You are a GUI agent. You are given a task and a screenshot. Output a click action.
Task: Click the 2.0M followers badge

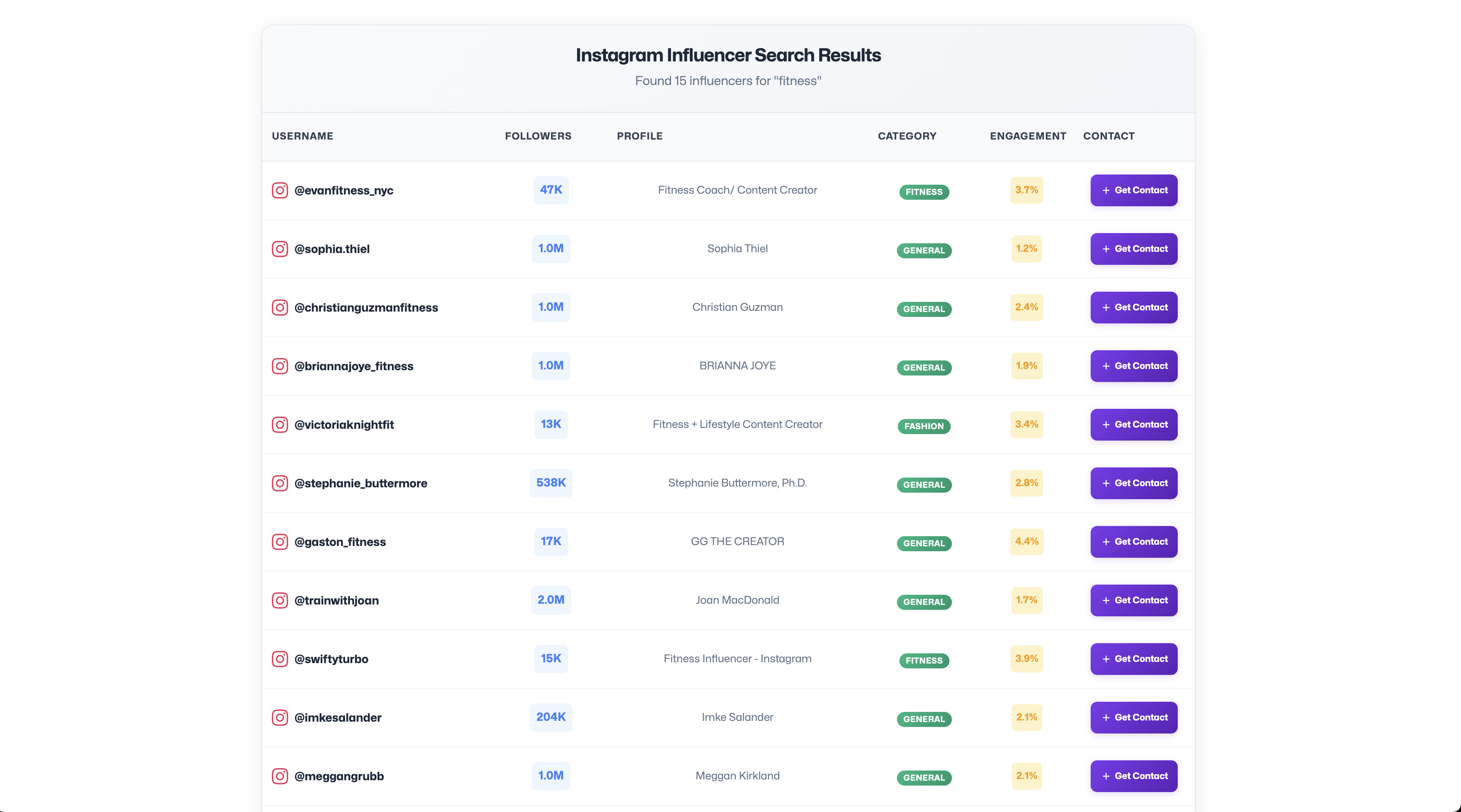[x=551, y=600]
